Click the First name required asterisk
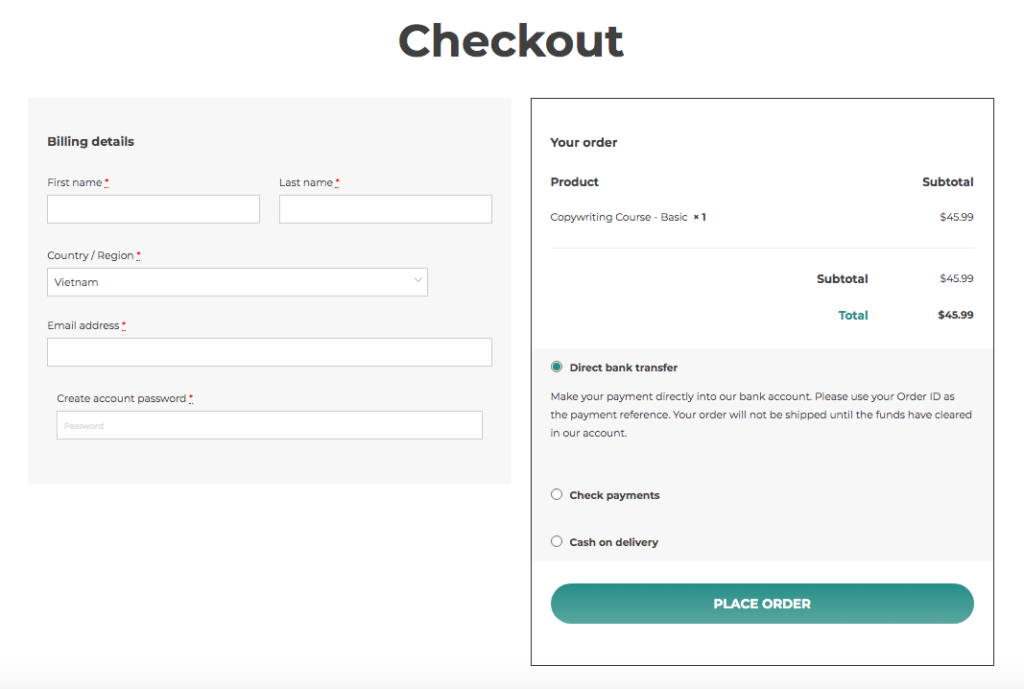The image size is (1024, 689). (x=106, y=183)
